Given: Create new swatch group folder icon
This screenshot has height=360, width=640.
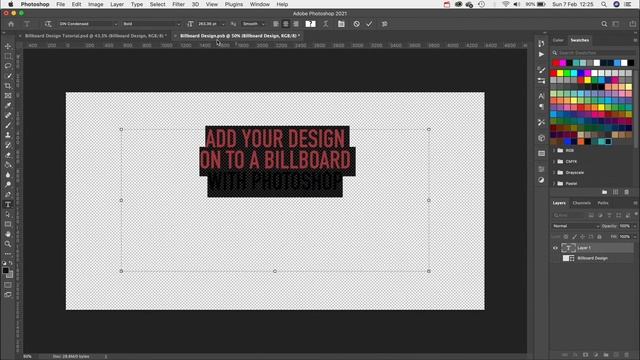Looking at the screenshot, I should click(x=604, y=192).
